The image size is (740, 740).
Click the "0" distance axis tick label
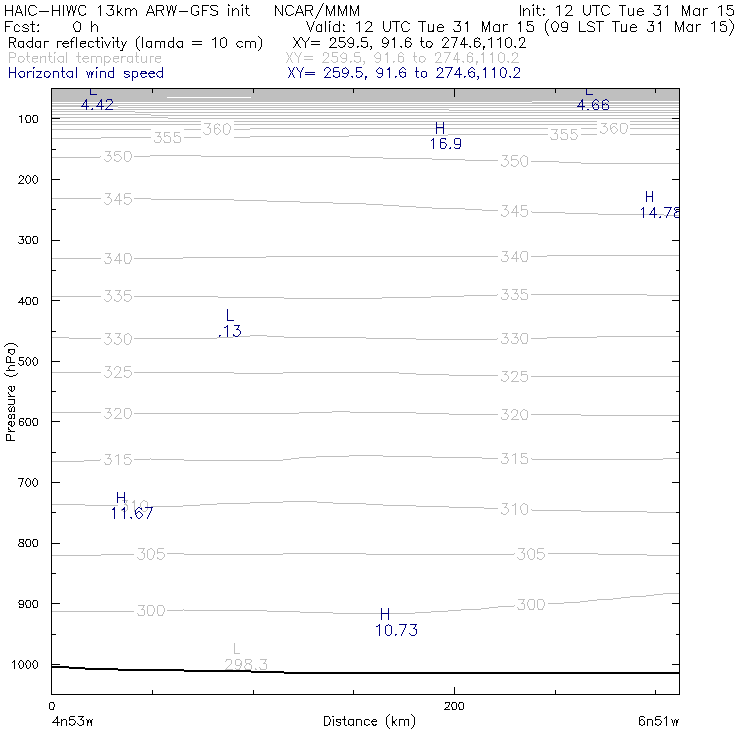coord(51,706)
